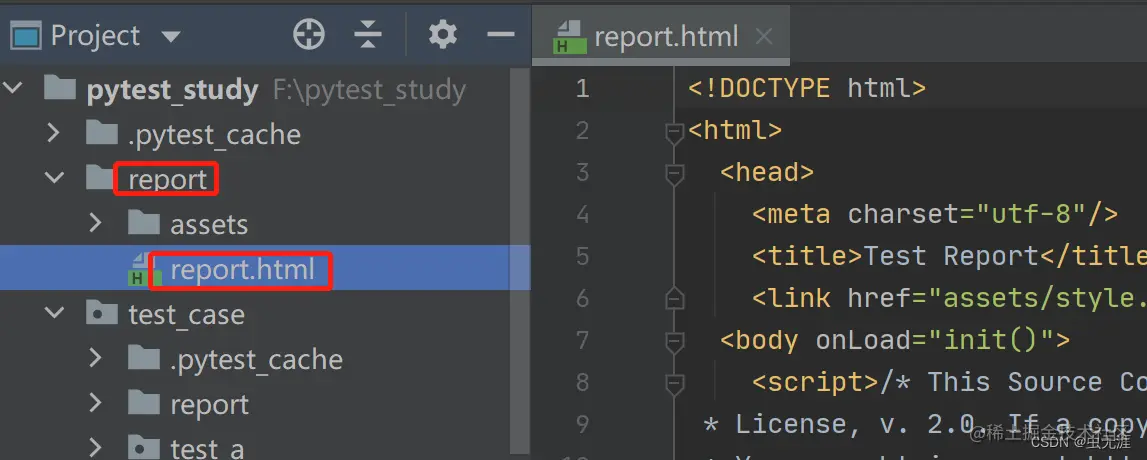
Task: Expand .pytest_cache under test_case
Action: click(x=95, y=358)
